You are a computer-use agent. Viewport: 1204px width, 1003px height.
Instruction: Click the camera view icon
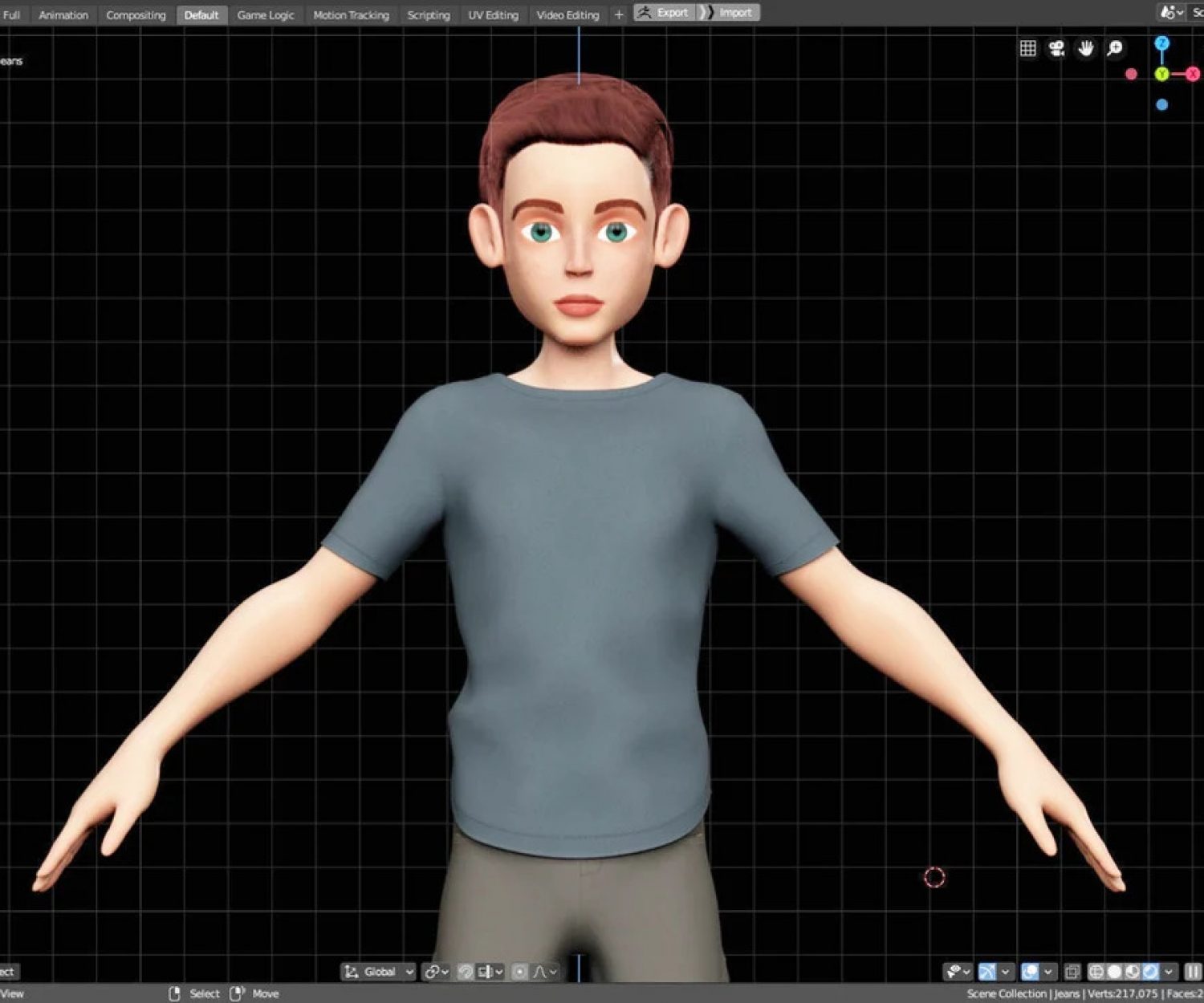[1056, 49]
